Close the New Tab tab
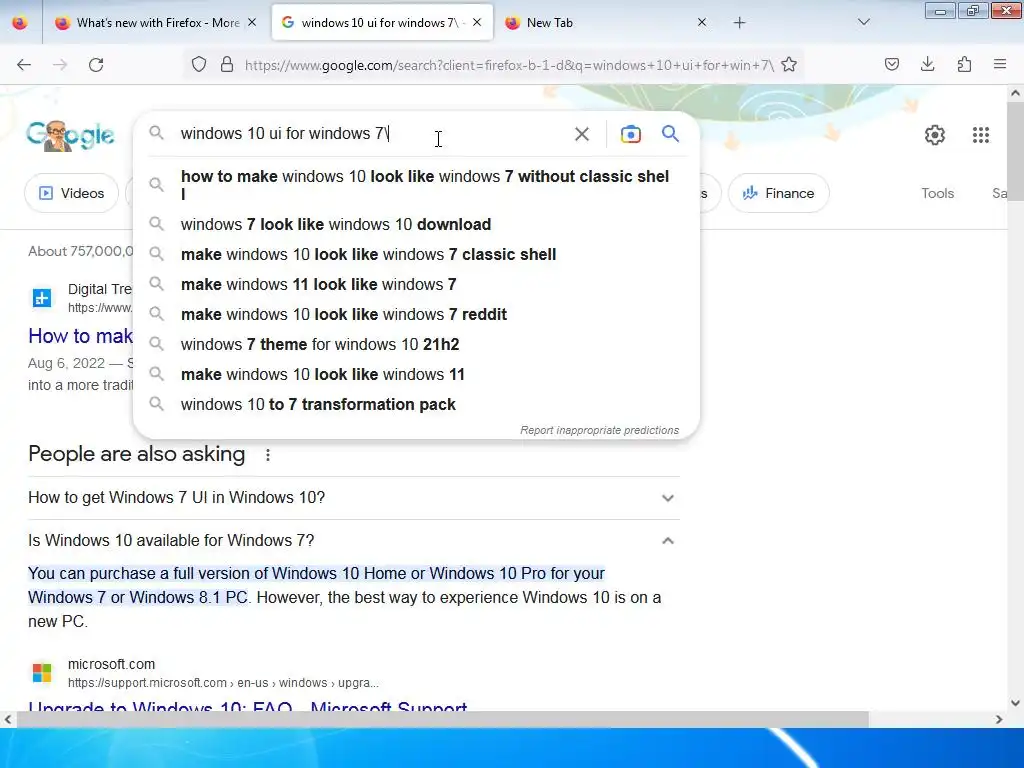This screenshot has height=768, width=1024. (702, 23)
